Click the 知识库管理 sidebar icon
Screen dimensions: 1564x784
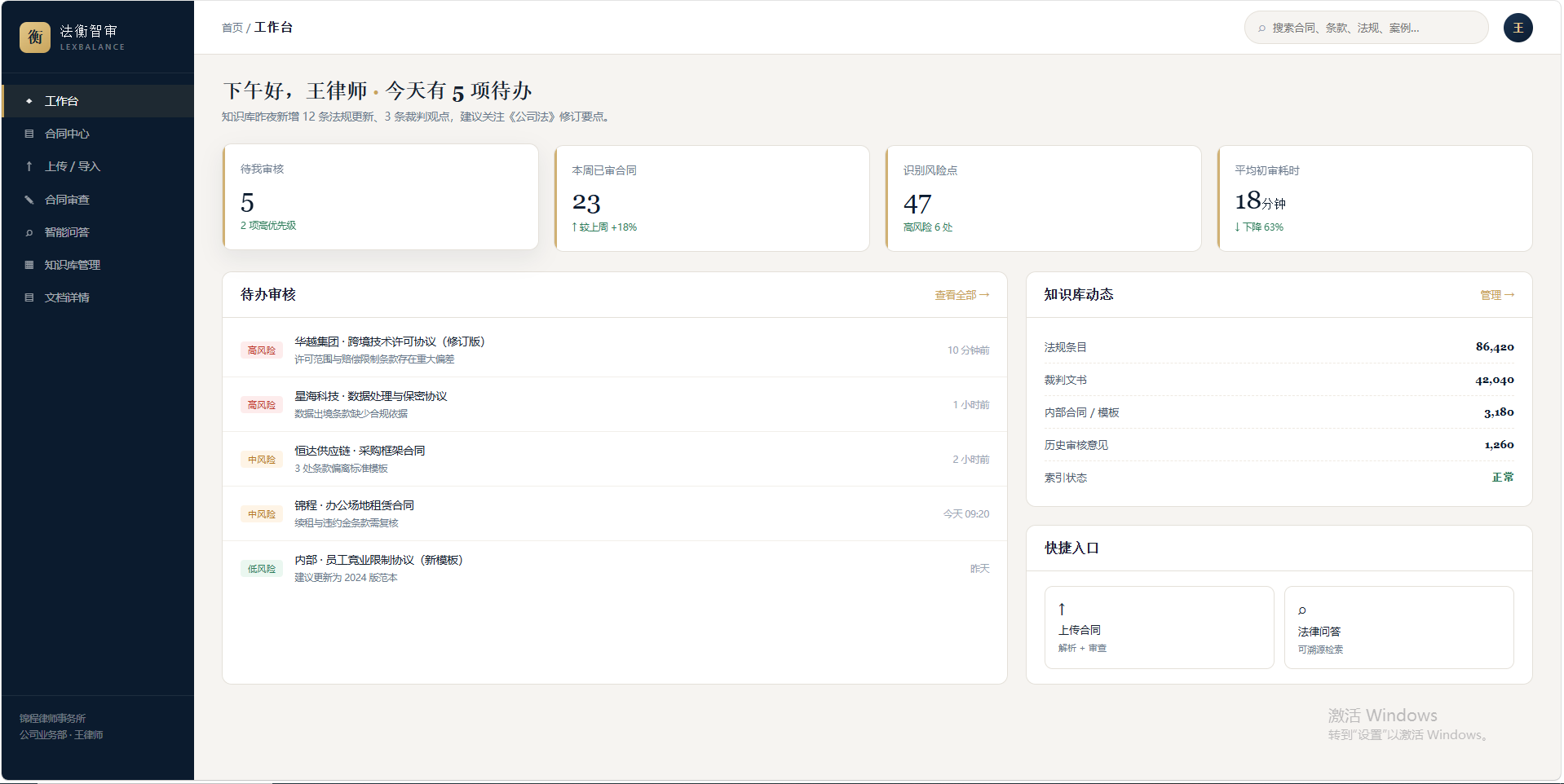click(x=29, y=265)
